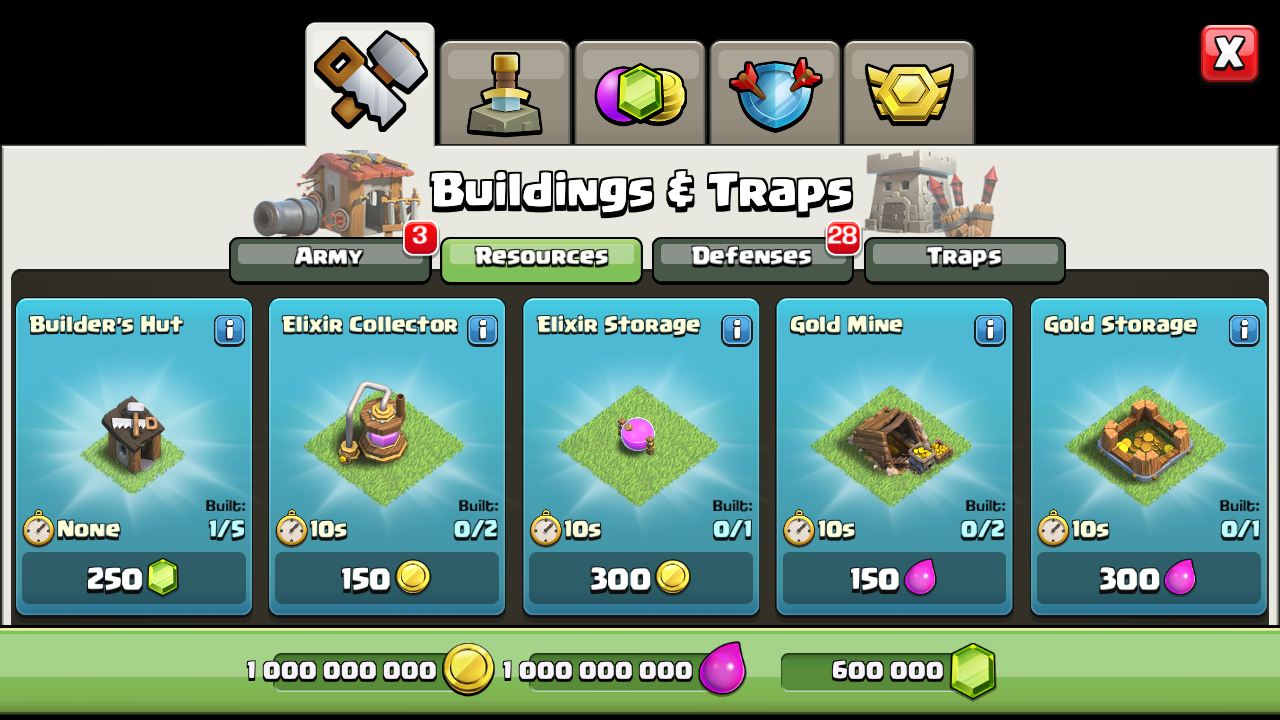Buy Gold Storage for 300 elixir

(1148, 578)
